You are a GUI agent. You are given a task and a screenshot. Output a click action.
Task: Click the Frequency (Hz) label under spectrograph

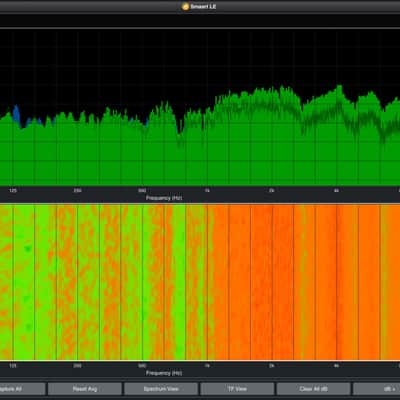[164, 373]
